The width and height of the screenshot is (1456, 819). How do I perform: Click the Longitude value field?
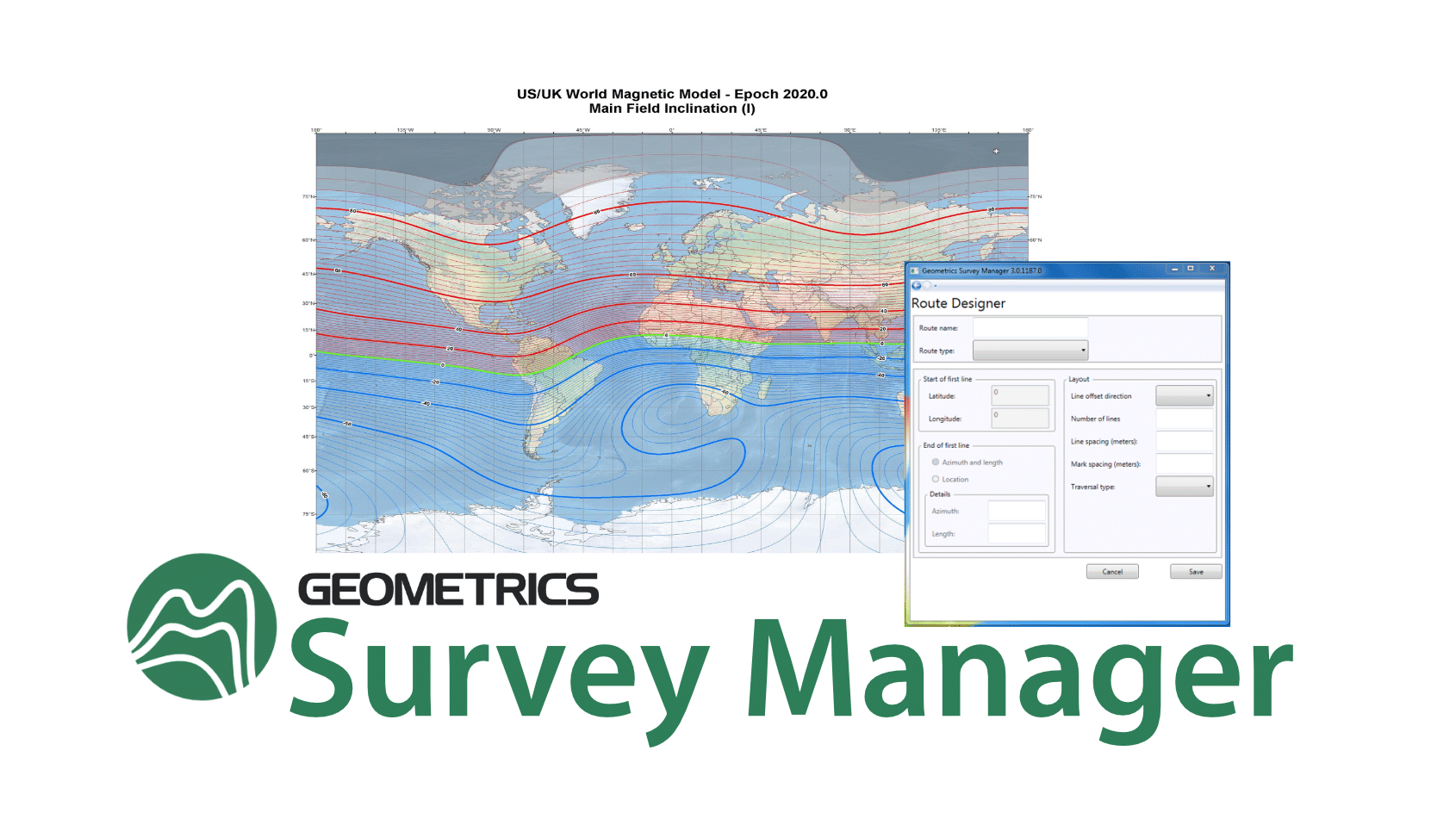pyautogui.click(x=1020, y=418)
